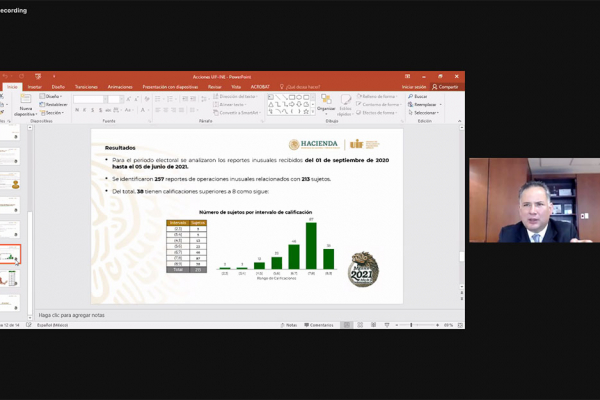Click the Undo arrow in quick access toolbar
The width and height of the screenshot is (600, 400).
(x=5, y=77)
